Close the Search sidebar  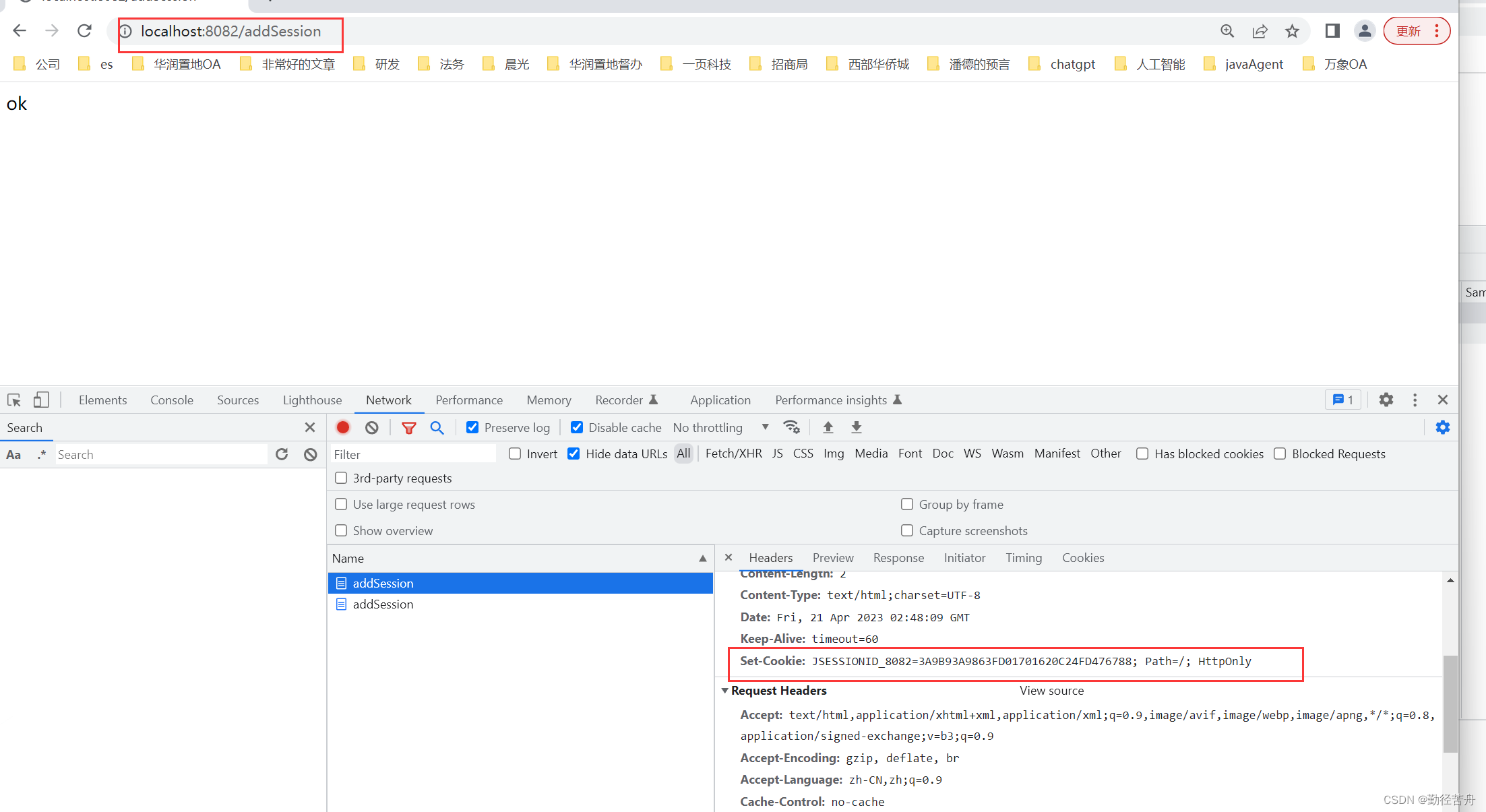click(x=310, y=427)
